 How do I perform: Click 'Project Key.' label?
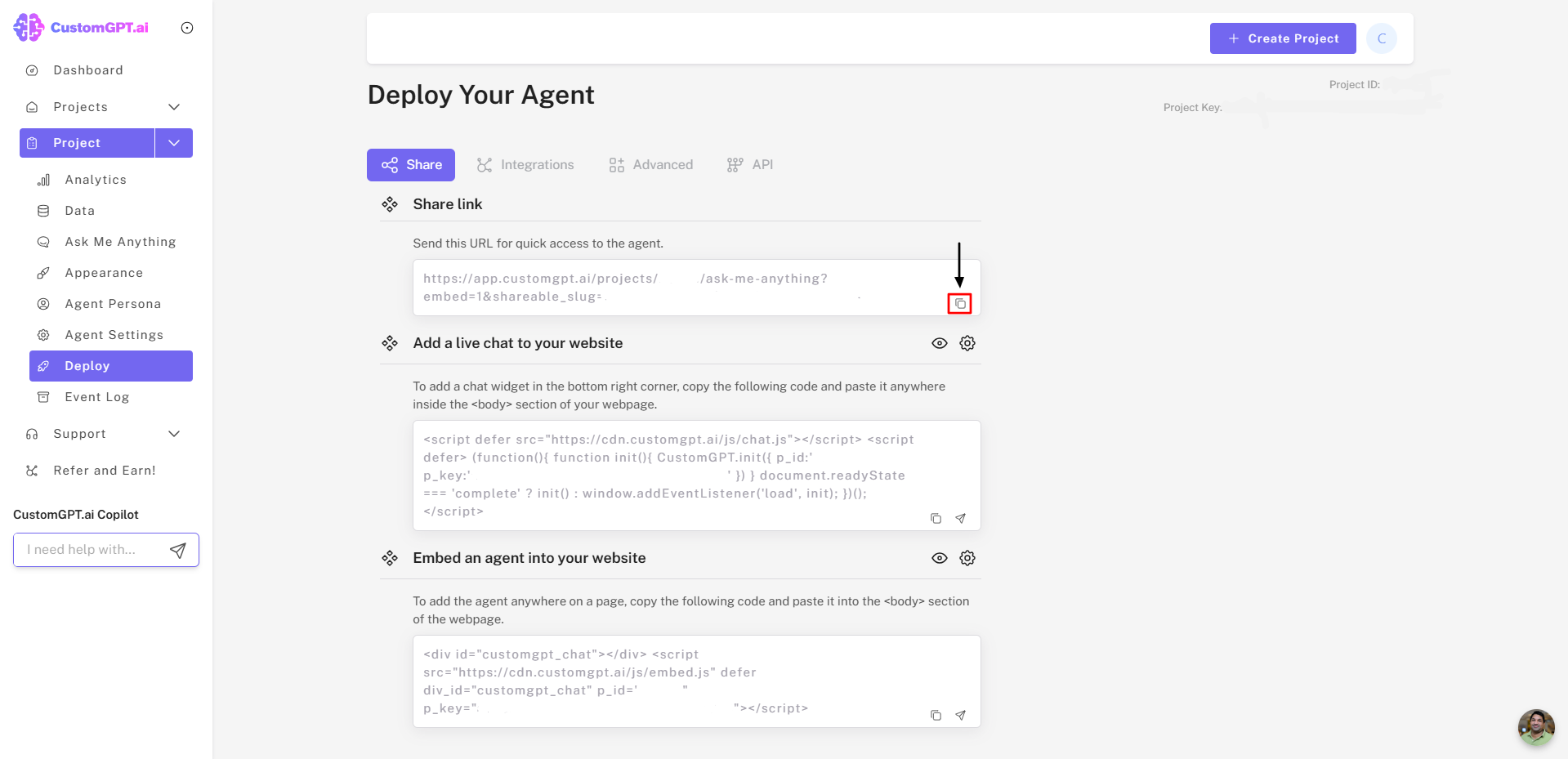coord(1193,108)
